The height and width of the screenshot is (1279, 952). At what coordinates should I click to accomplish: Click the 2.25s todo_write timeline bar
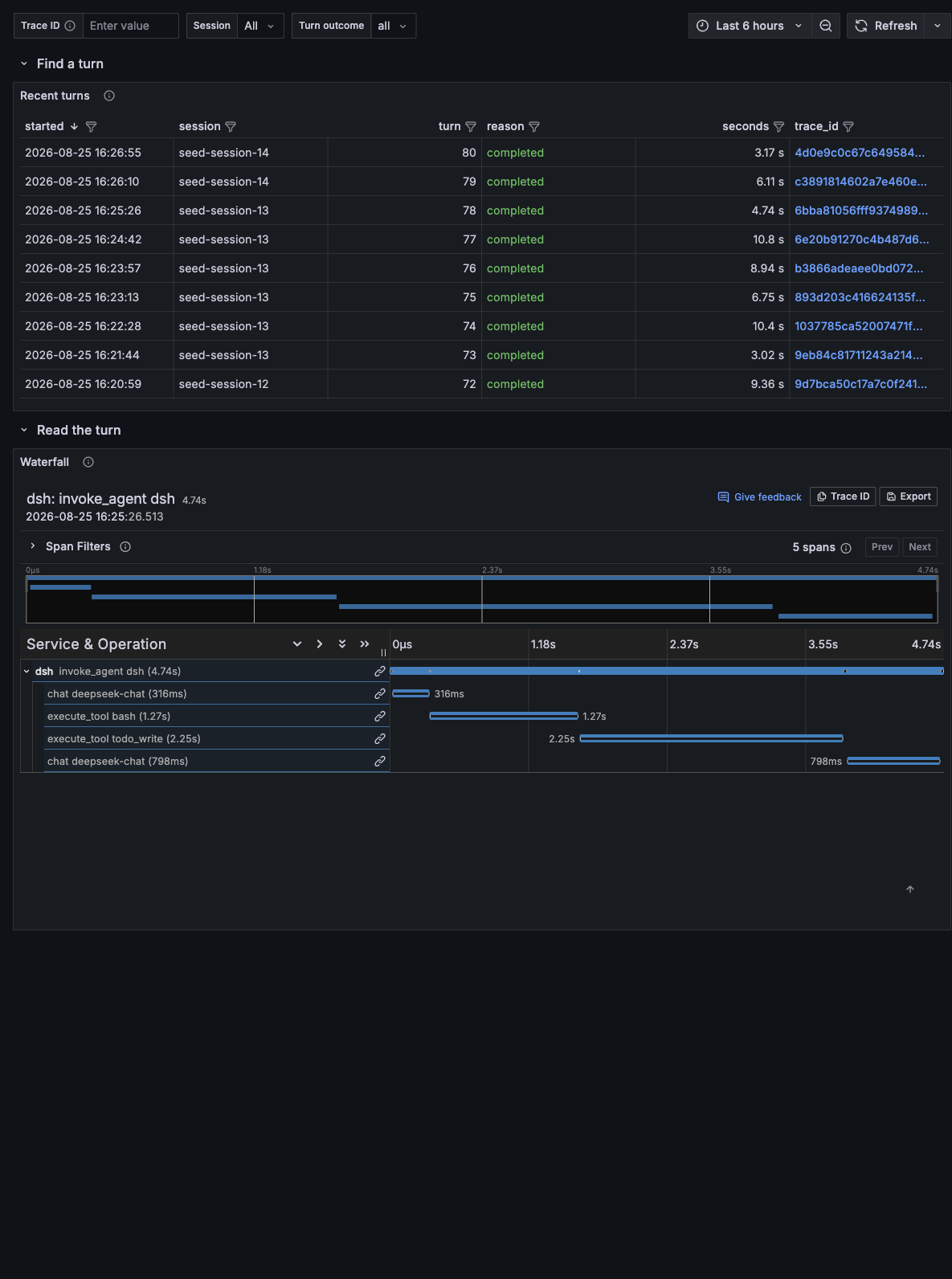[x=712, y=738]
